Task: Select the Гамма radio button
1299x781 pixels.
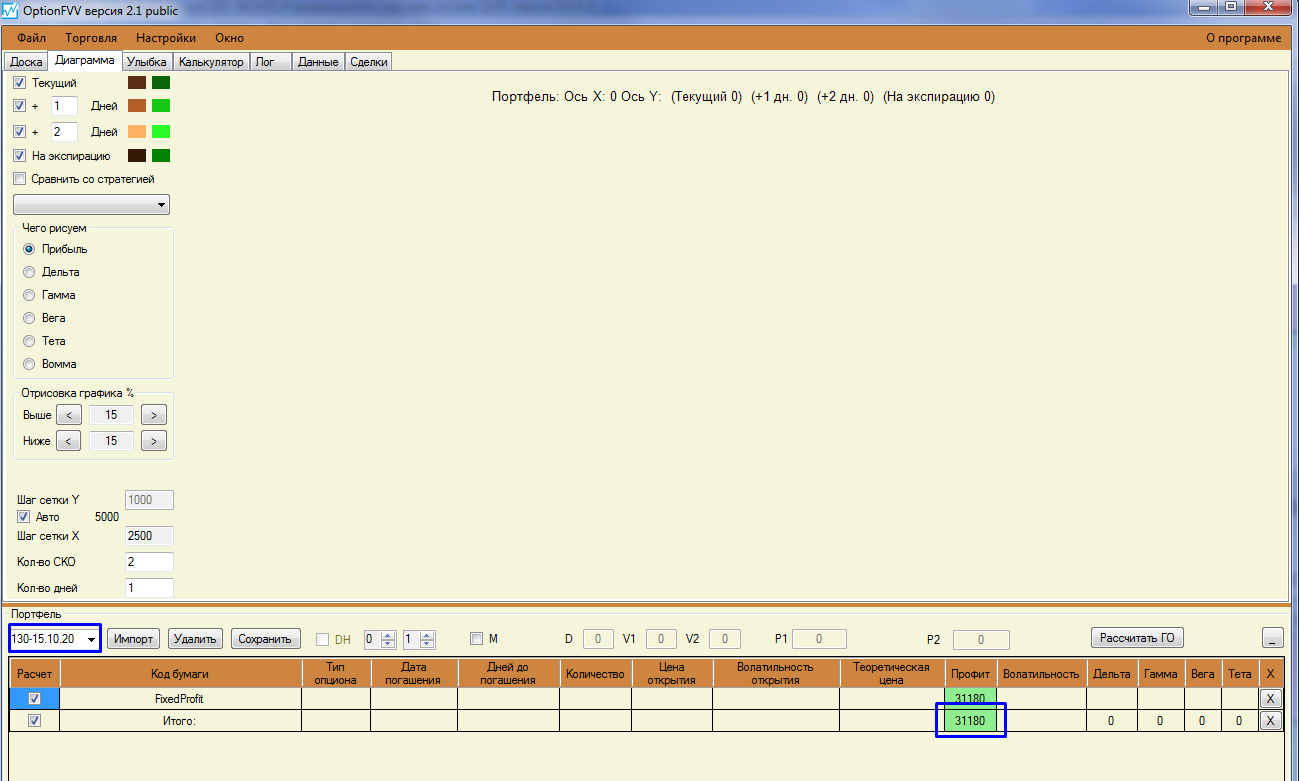Action: [x=29, y=295]
